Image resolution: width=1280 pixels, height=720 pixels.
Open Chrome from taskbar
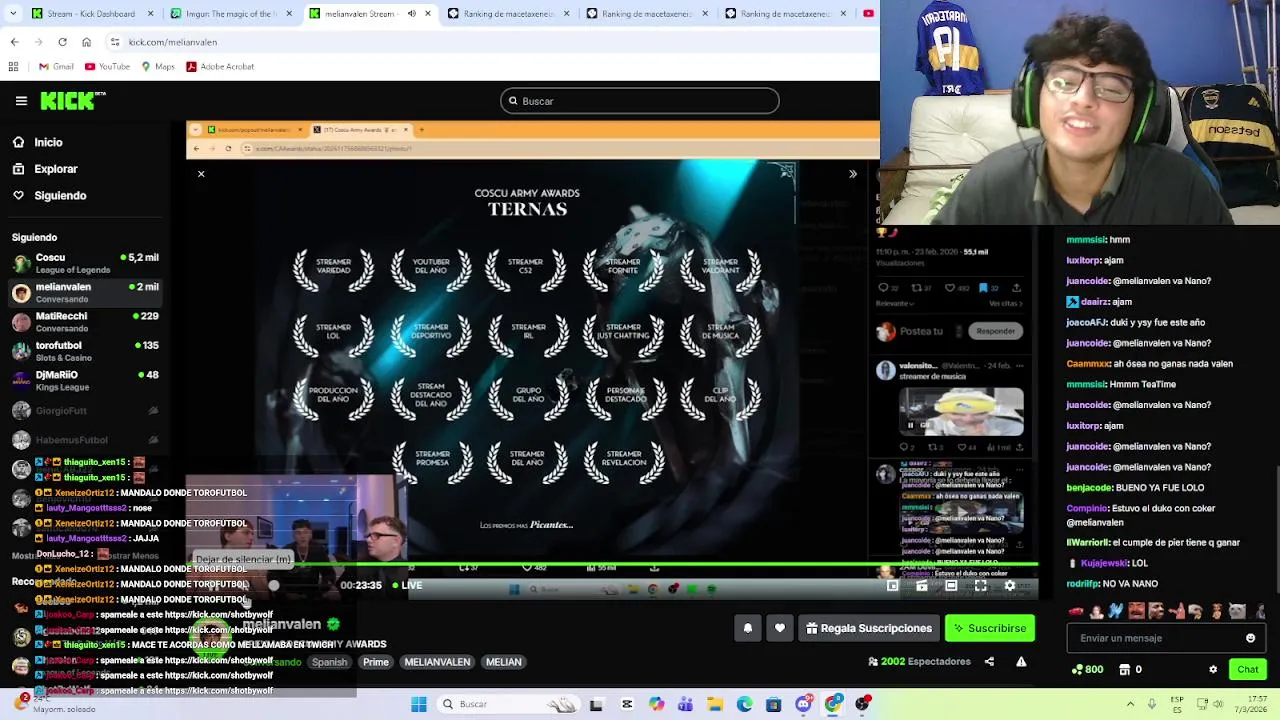(x=833, y=704)
